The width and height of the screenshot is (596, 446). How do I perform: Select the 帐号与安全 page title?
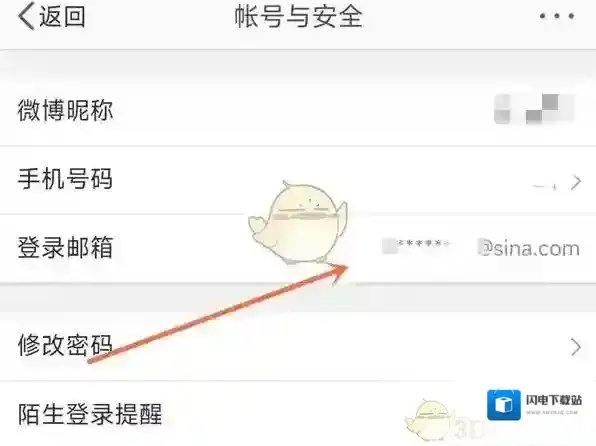(298, 17)
